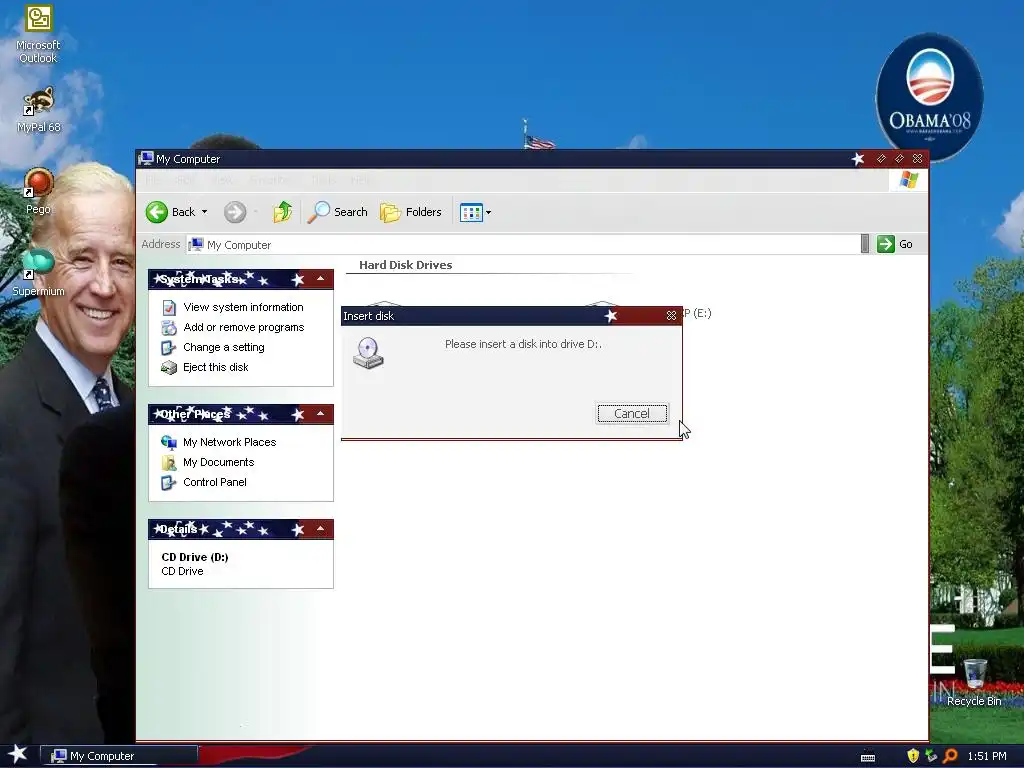1024x768 pixels.
Task: Click Change a setting link
Action: click(223, 347)
